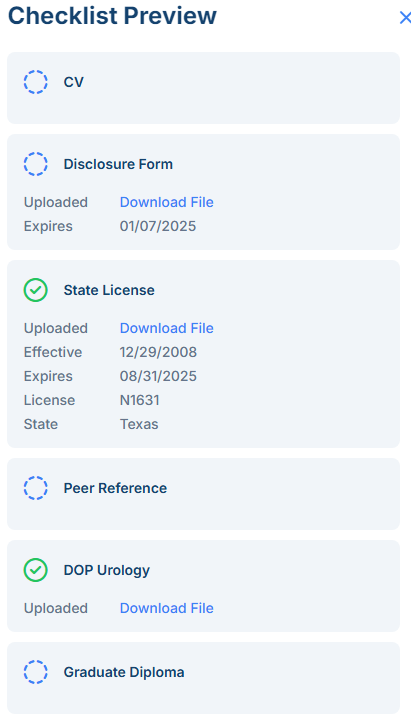Select the CV checklist item title
This screenshot has width=411, height=715.
click(73, 82)
